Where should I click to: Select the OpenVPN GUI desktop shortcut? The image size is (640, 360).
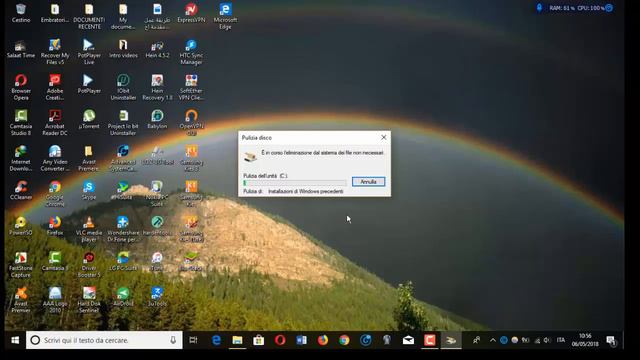coord(191,123)
